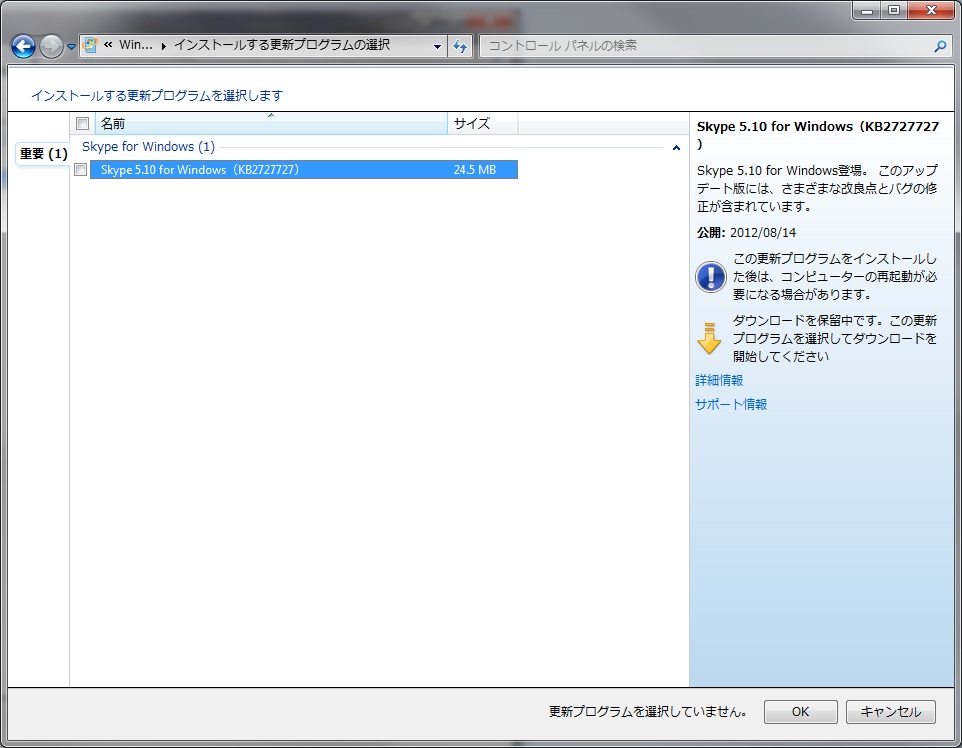
Task: Click the refresh button next to address bar
Action: click(460, 46)
